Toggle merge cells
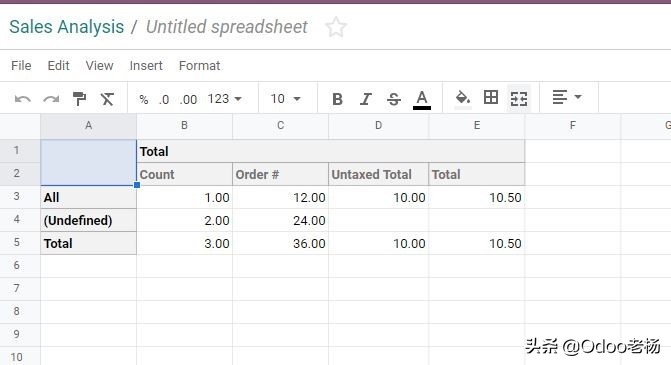Viewport: 671px width, 365px height. click(x=519, y=99)
